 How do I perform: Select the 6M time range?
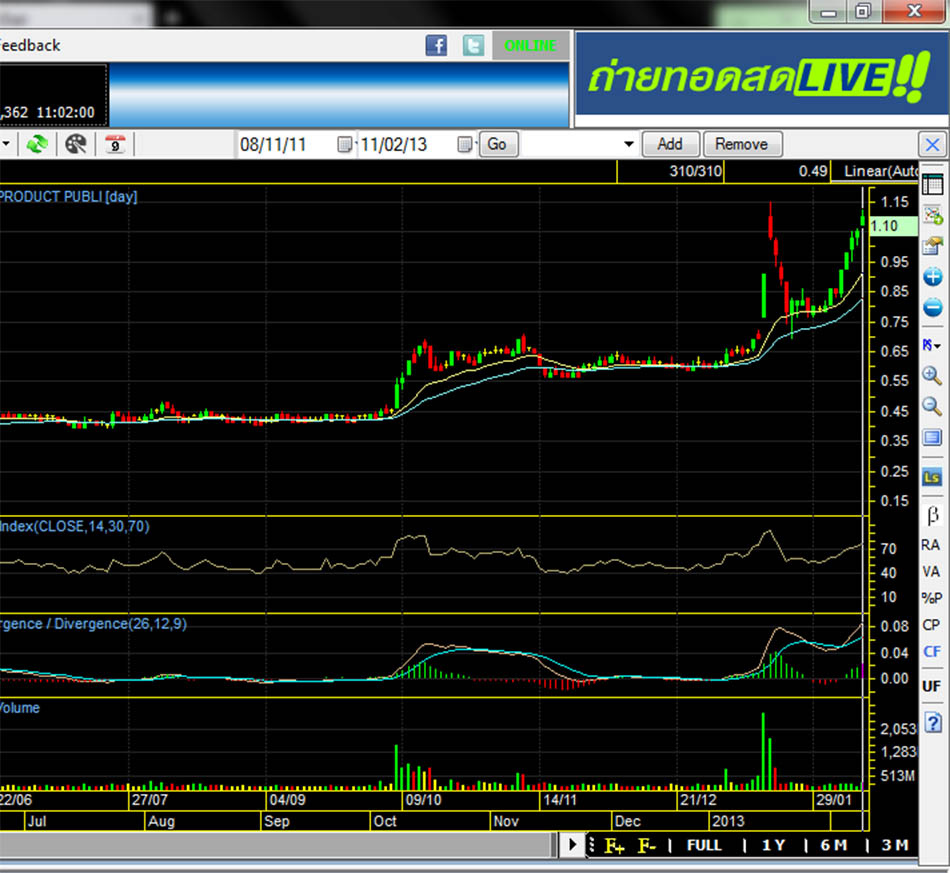coord(834,845)
